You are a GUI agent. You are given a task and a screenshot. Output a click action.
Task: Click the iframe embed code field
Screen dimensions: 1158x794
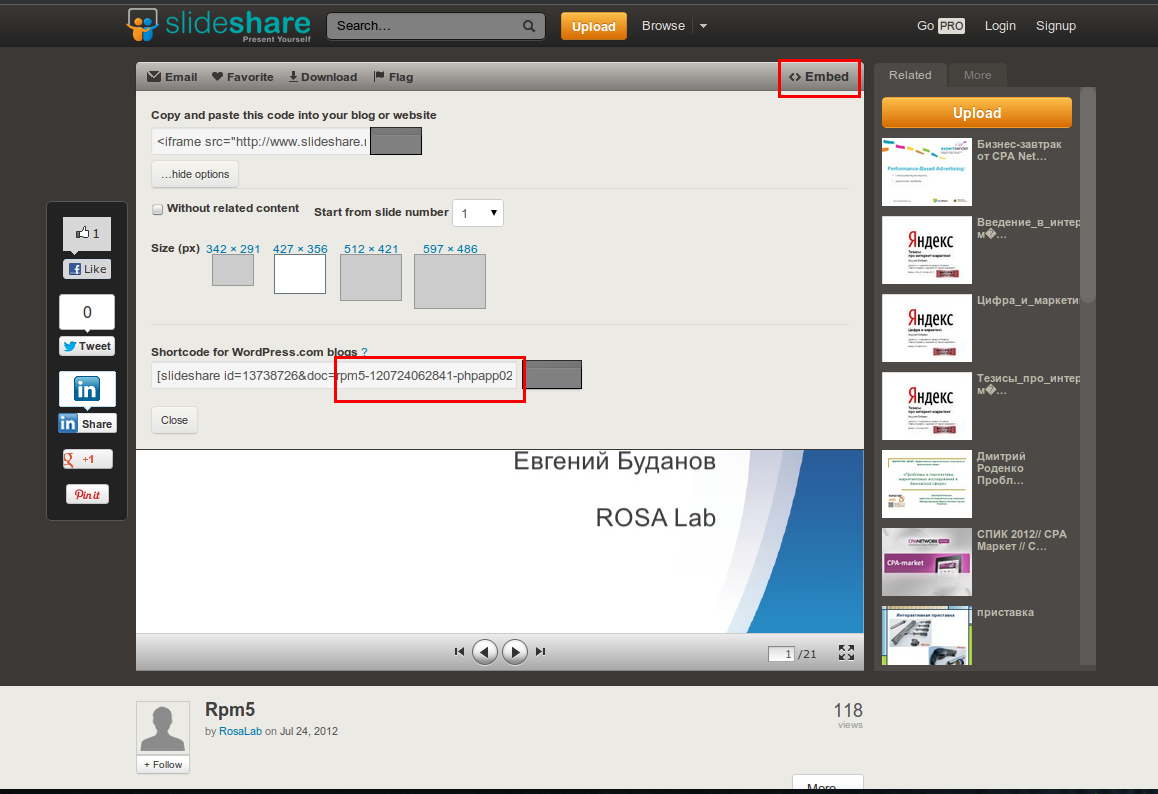[260, 141]
